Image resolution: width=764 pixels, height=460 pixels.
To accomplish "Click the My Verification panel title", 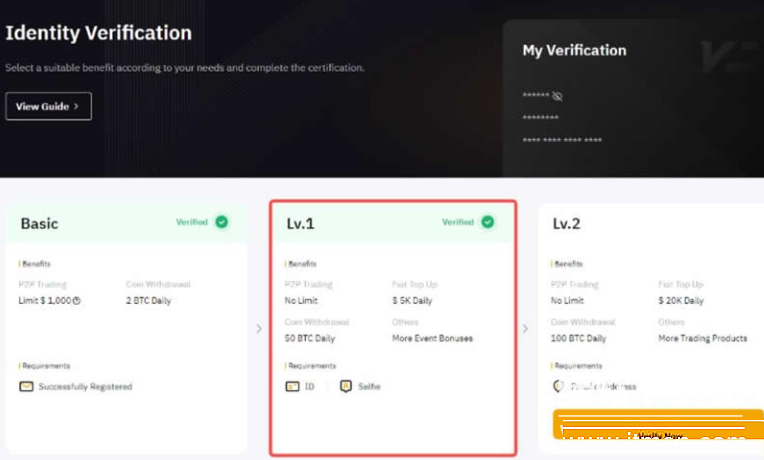I will tap(574, 50).
